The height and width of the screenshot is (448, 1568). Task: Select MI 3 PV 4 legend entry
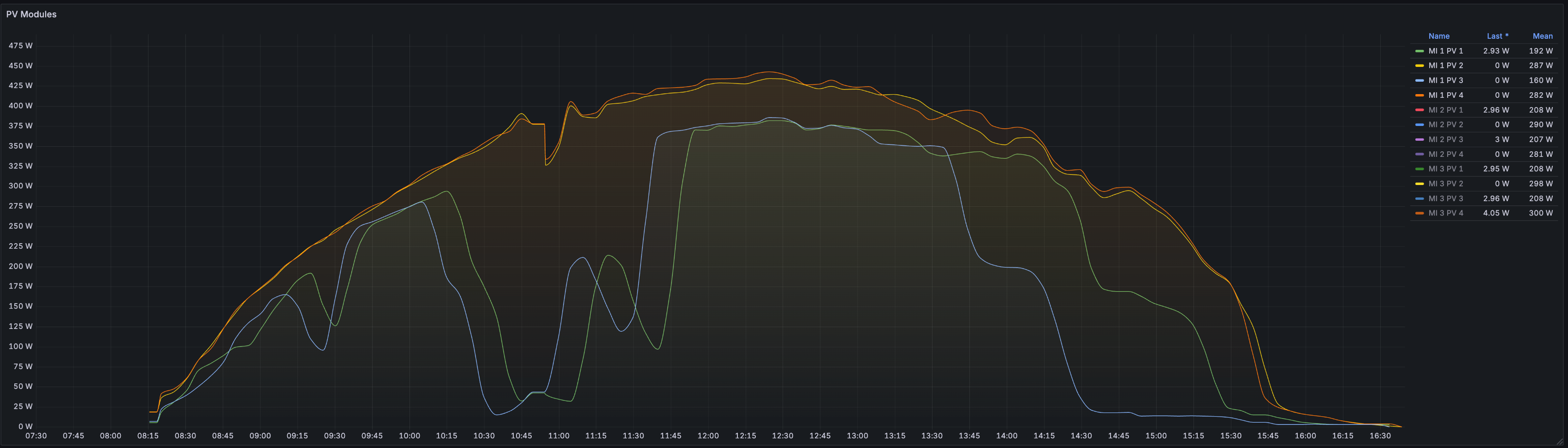pyautogui.click(x=1446, y=213)
